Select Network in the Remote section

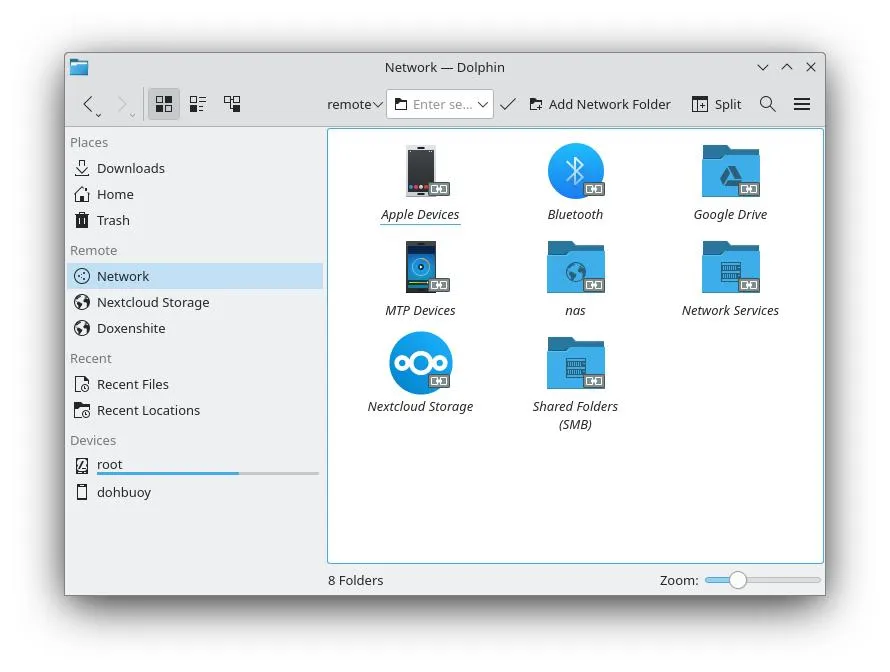195,276
